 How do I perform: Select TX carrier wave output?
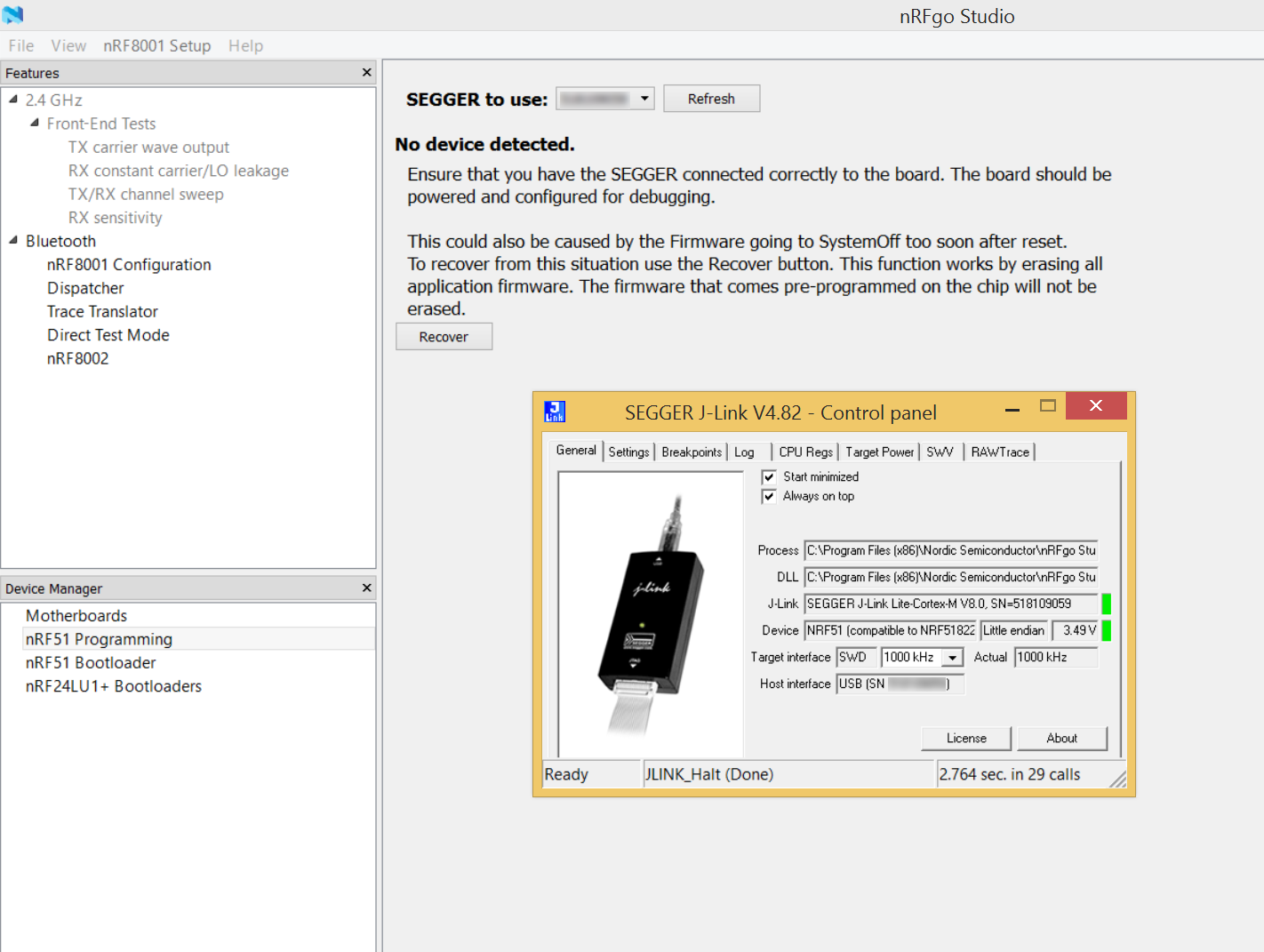(x=148, y=147)
